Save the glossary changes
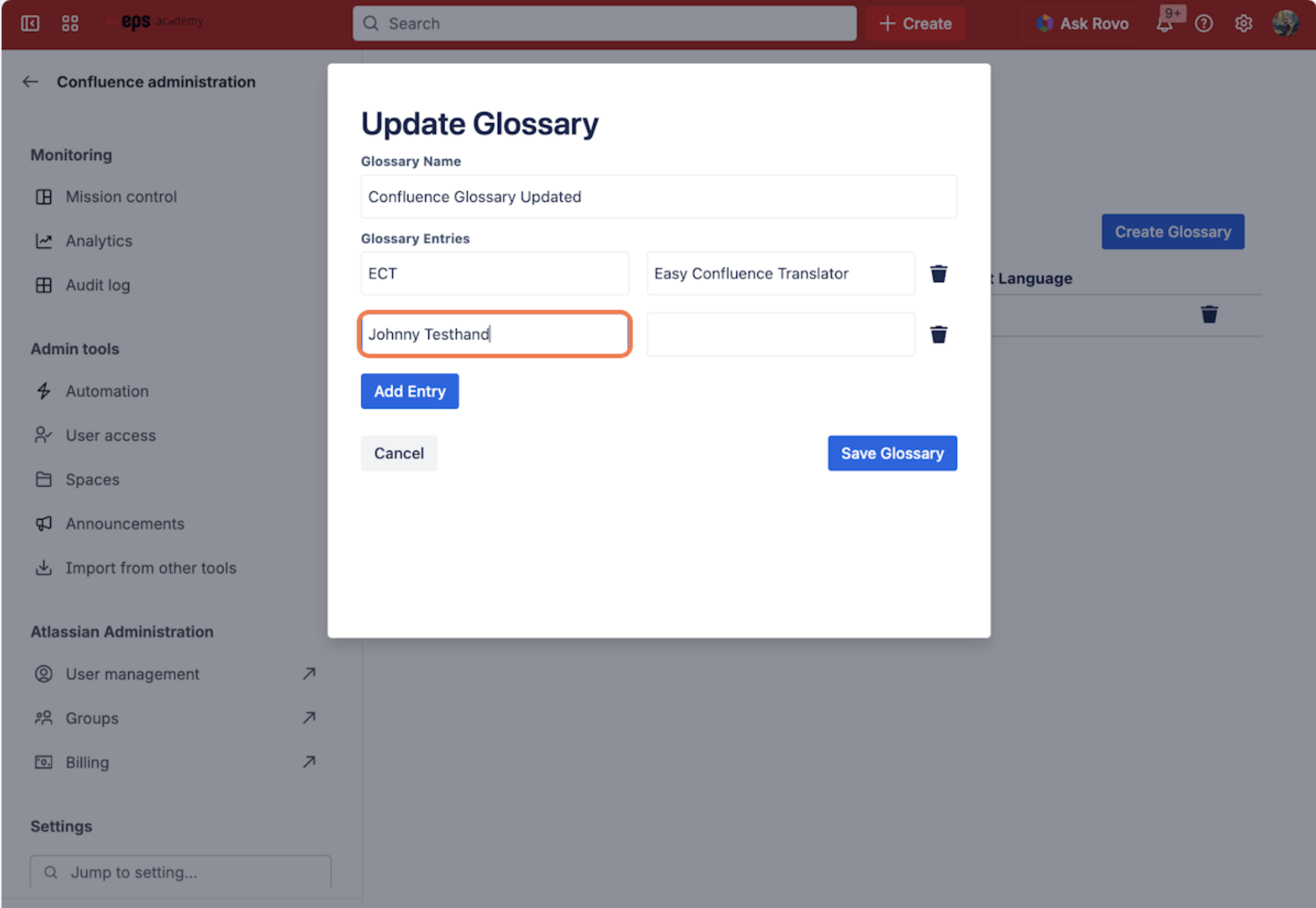The height and width of the screenshot is (908, 1316). 892,453
